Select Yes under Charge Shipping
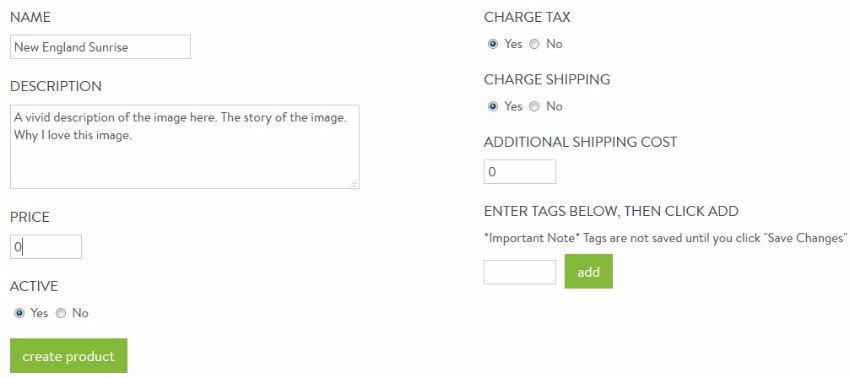Image resolution: width=850 pixels, height=378 pixels. pyautogui.click(x=493, y=107)
